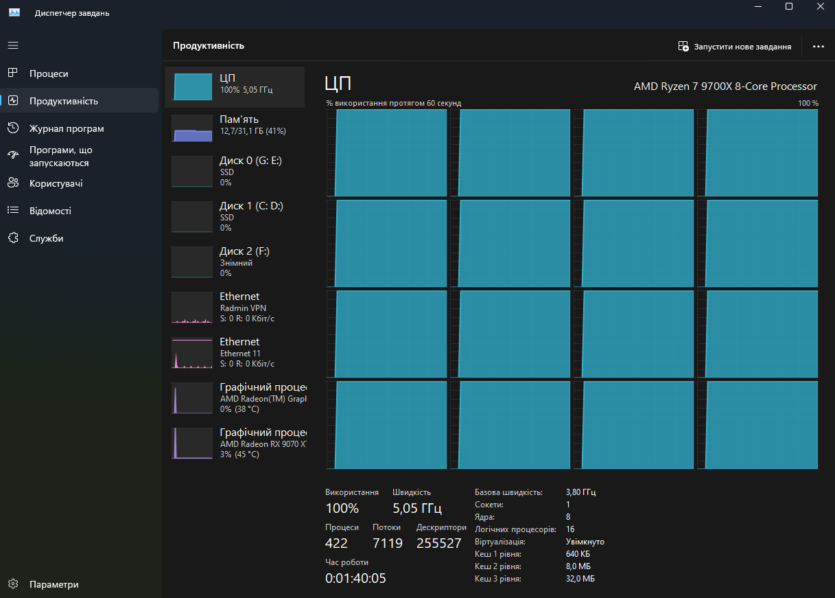Screen dimensions: 835x598
Task: Click the Ethernet 11 text
Action: pyautogui.click(x=240, y=353)
